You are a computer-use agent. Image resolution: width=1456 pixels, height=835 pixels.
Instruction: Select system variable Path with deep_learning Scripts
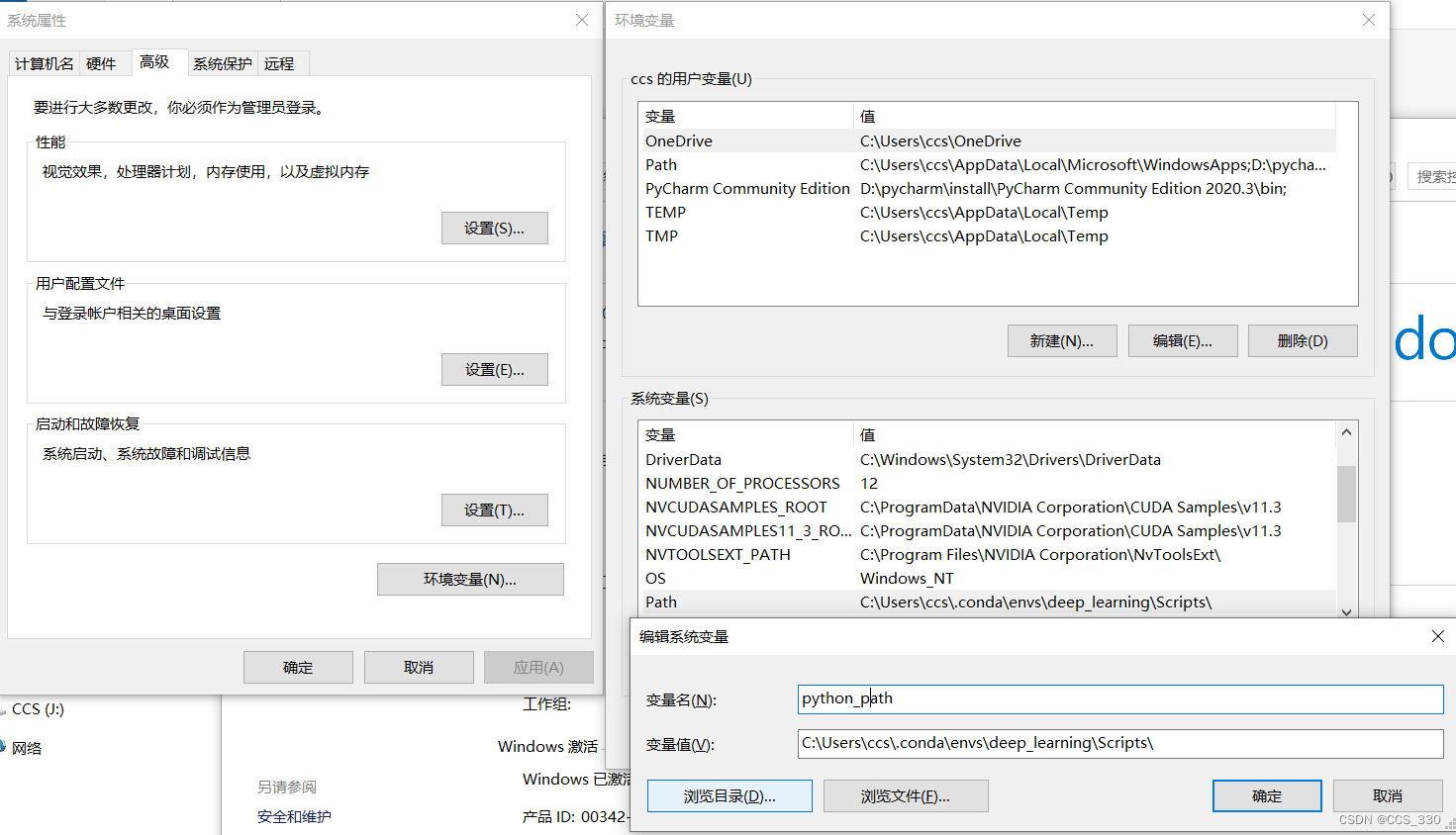click(x=987, y=602)
